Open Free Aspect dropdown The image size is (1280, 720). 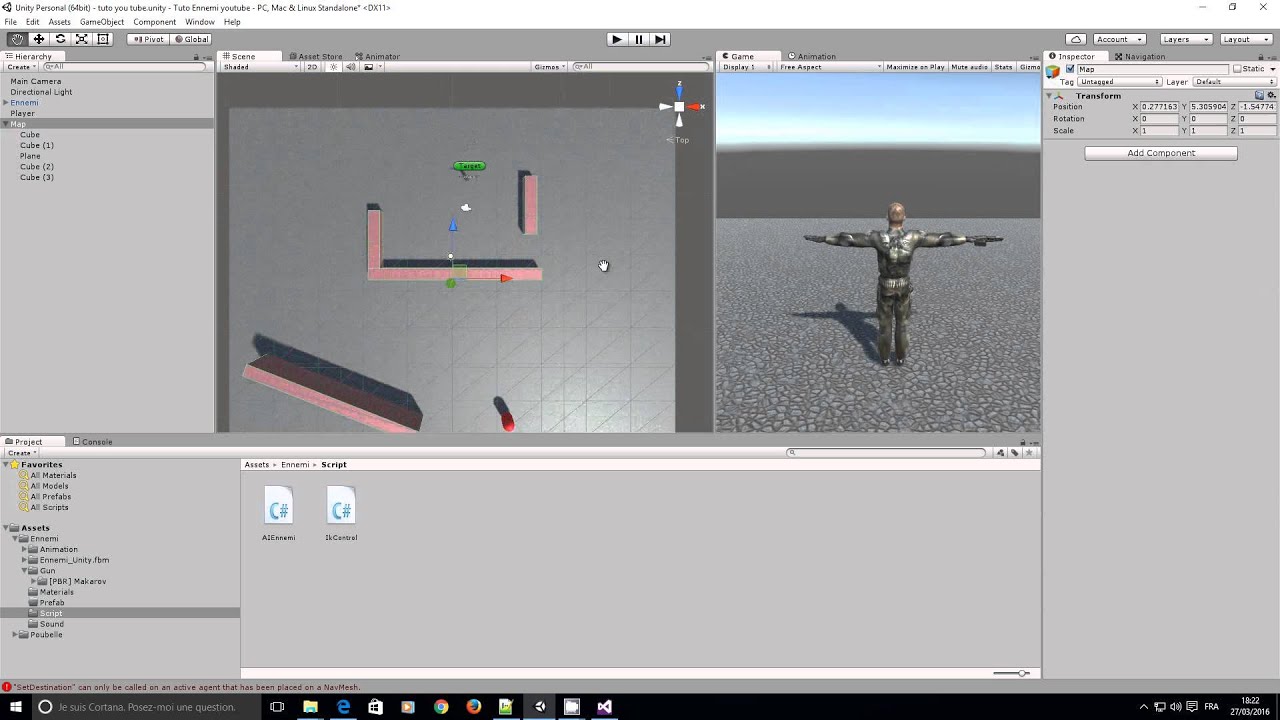click(x=830, y=67)
